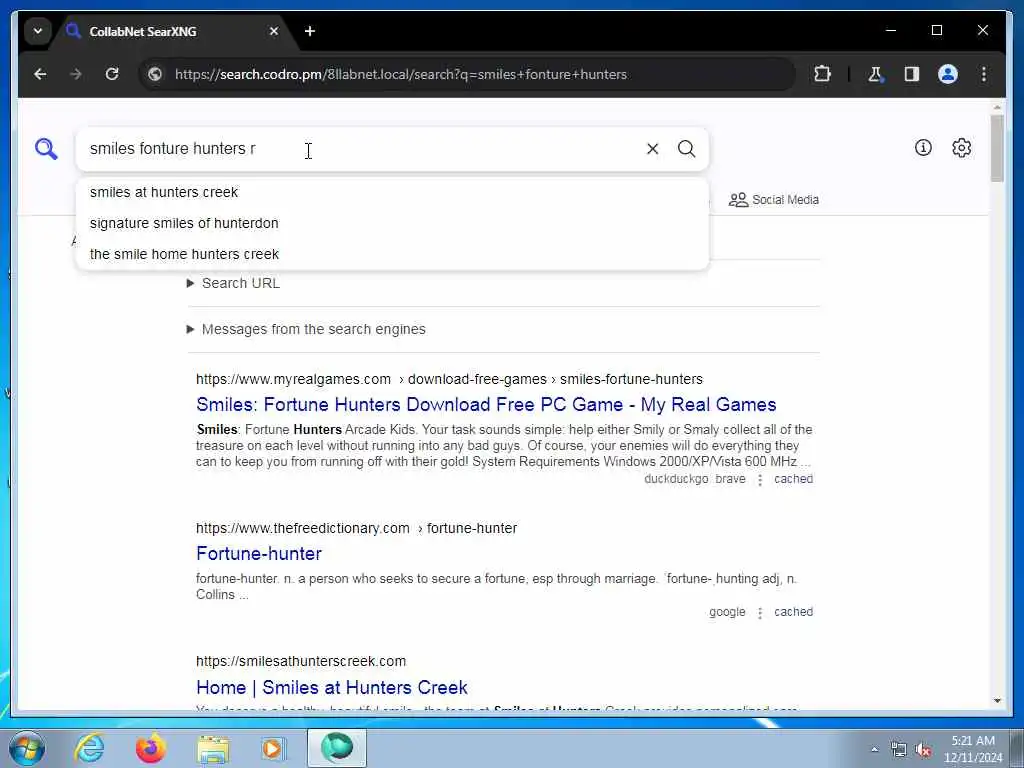1024x768 pixels.
Task: Click the https://smilesathunterscreek.com result URL
Action: [x=300, y=662]
